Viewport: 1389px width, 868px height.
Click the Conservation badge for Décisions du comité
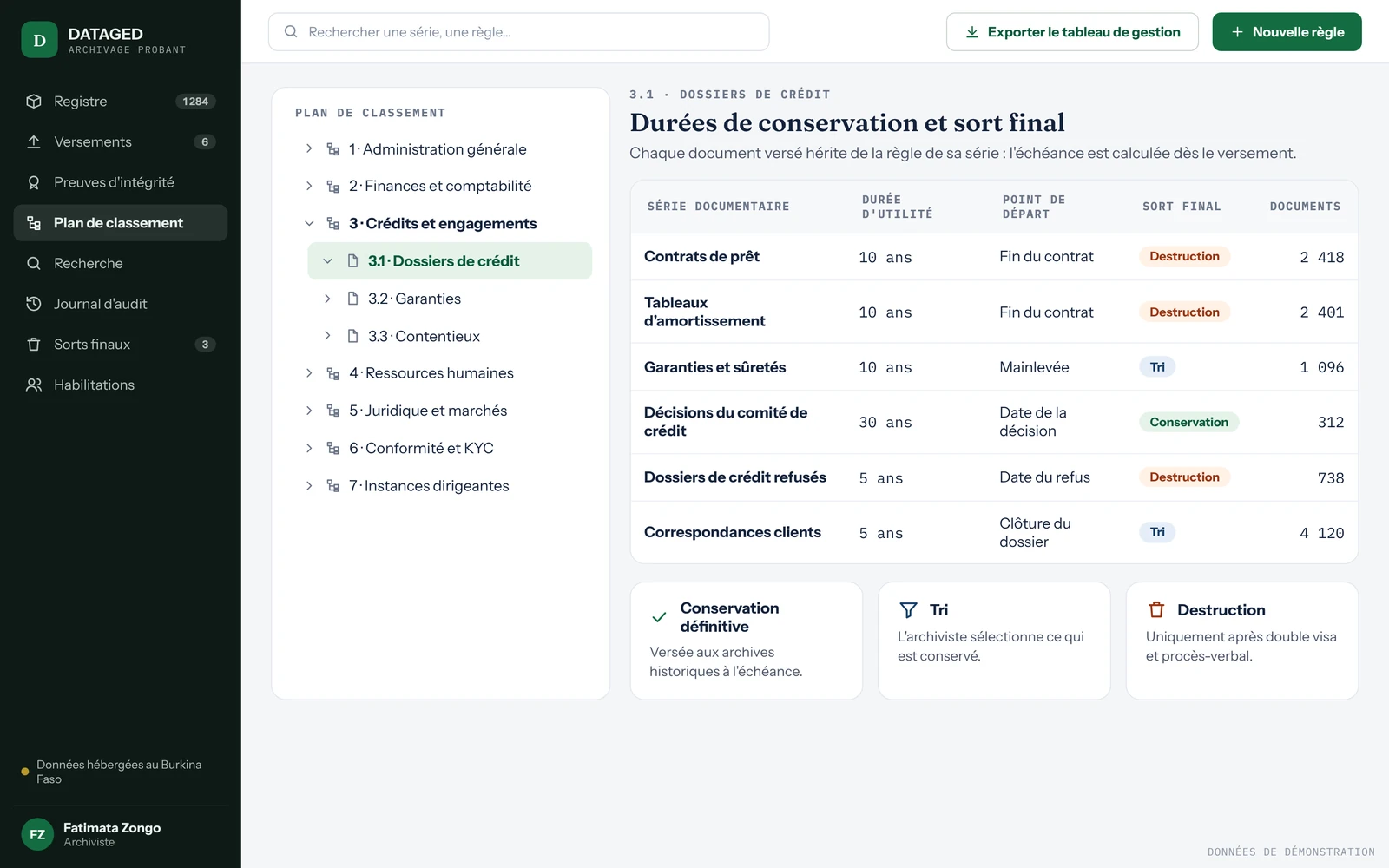1188,422
